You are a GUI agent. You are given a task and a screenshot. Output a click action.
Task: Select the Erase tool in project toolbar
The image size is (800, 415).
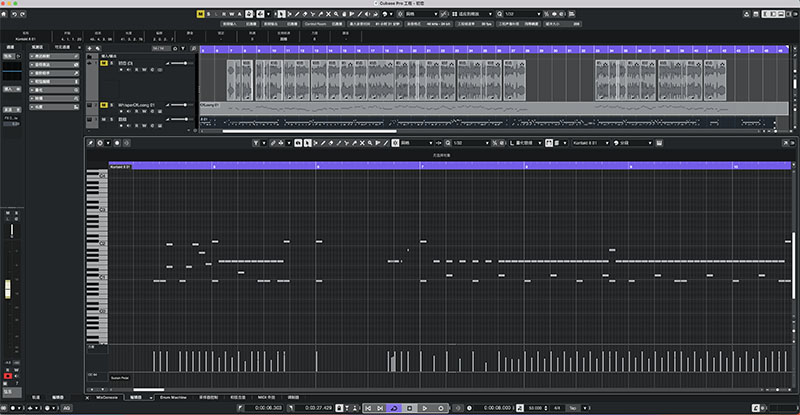click(x=305, y=14)
